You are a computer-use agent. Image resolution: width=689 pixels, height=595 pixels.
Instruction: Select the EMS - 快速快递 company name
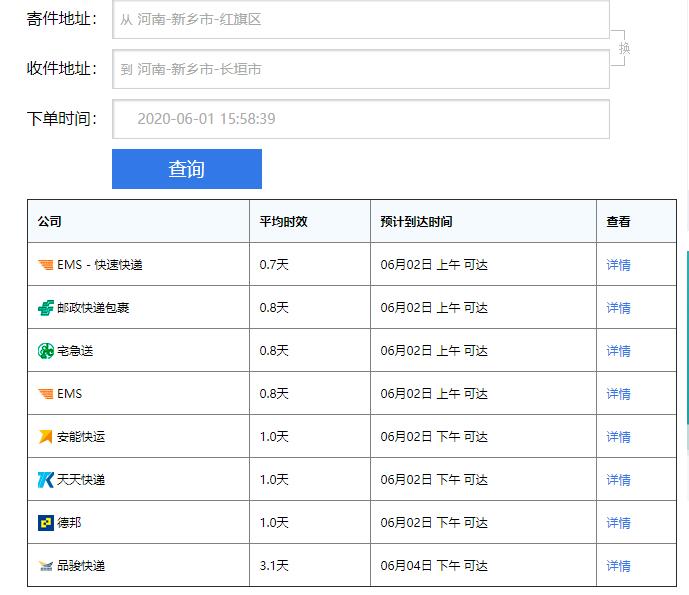pos(100,265)
